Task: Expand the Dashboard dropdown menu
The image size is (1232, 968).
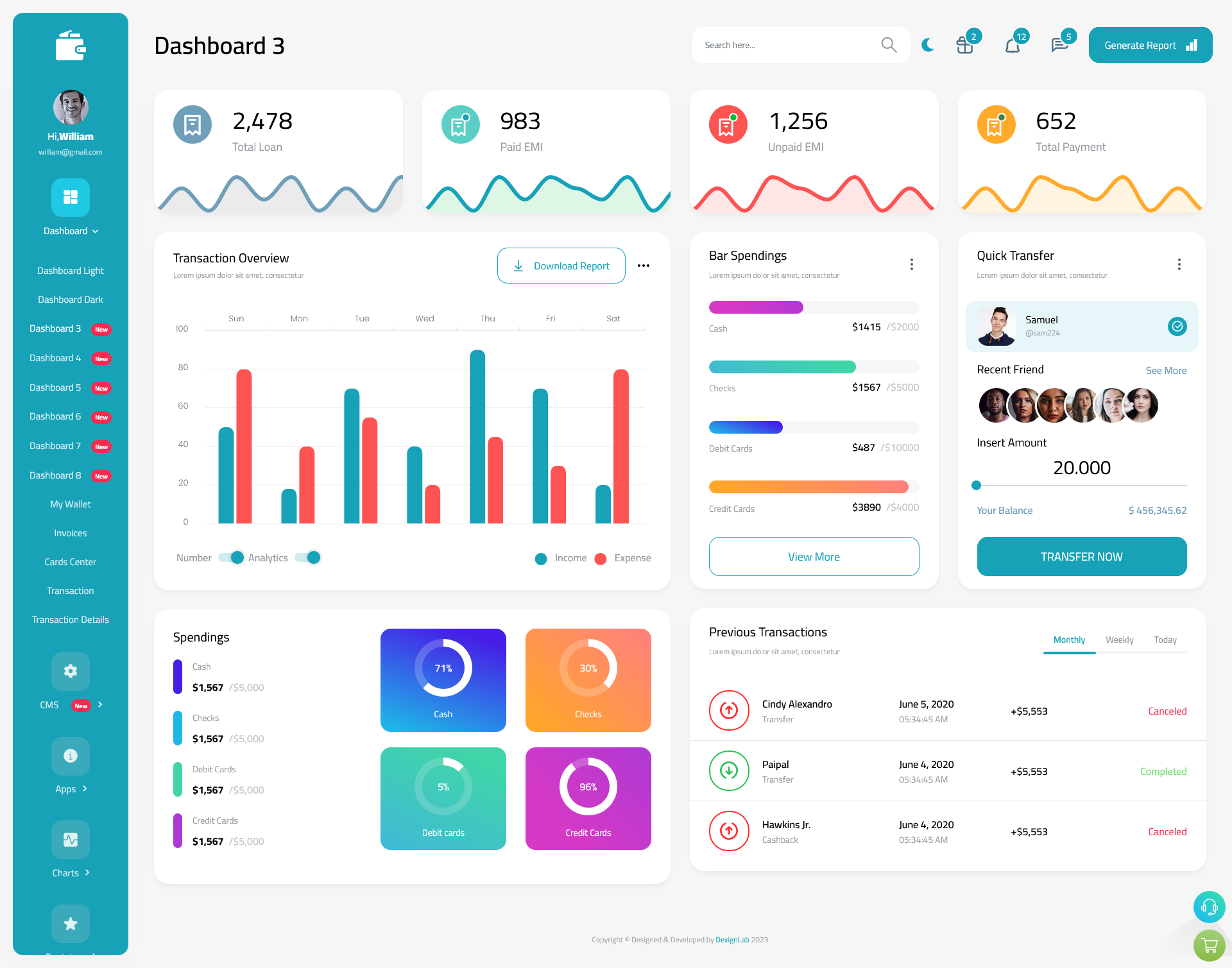Action: click(70, 231)
